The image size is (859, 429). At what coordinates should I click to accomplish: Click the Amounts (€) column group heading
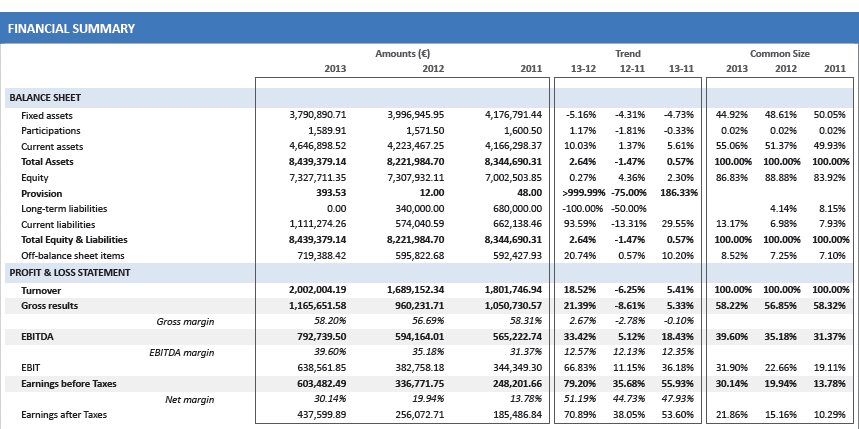pos(403,53)
